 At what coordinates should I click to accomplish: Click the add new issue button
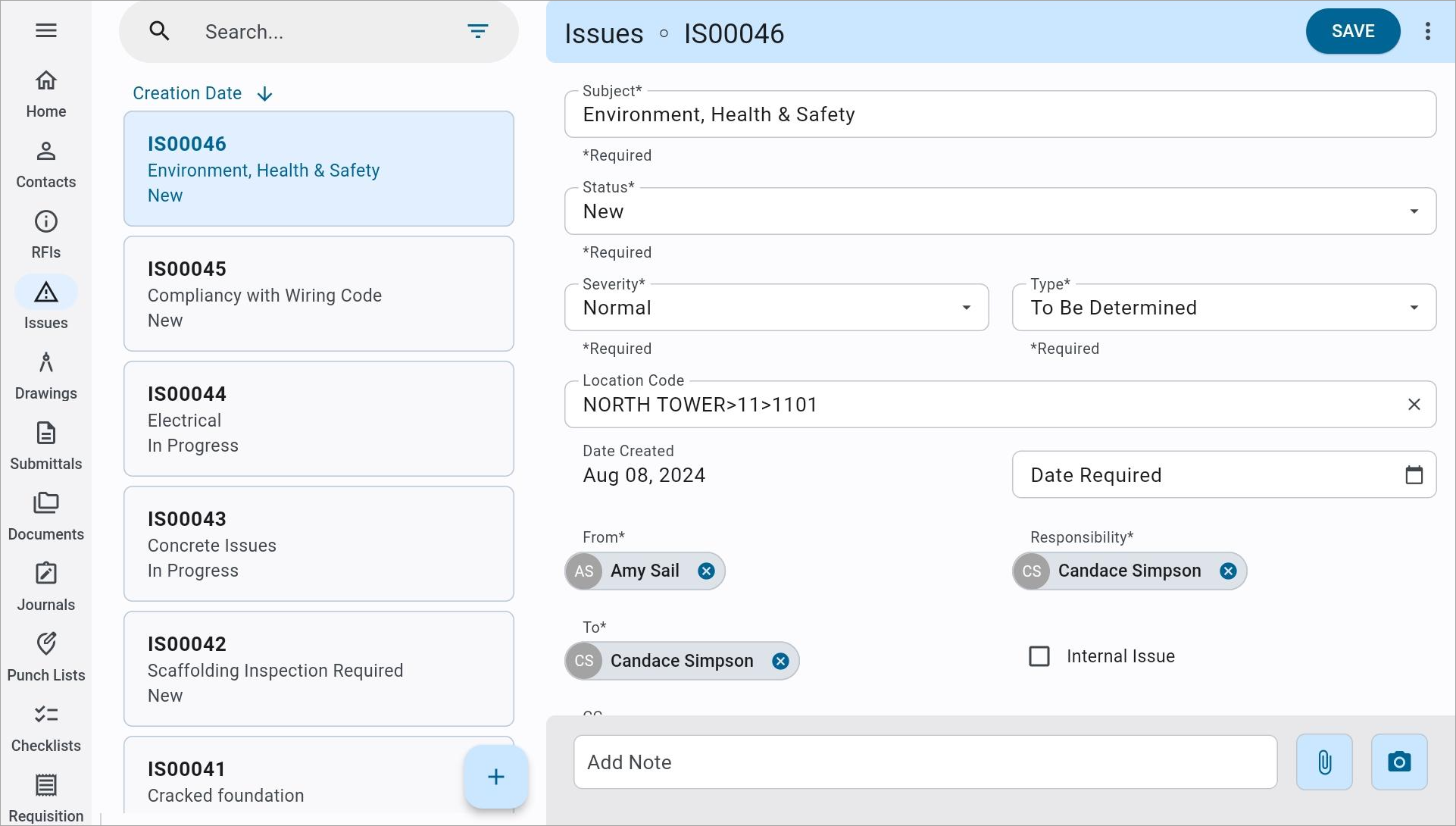point(493,777)
